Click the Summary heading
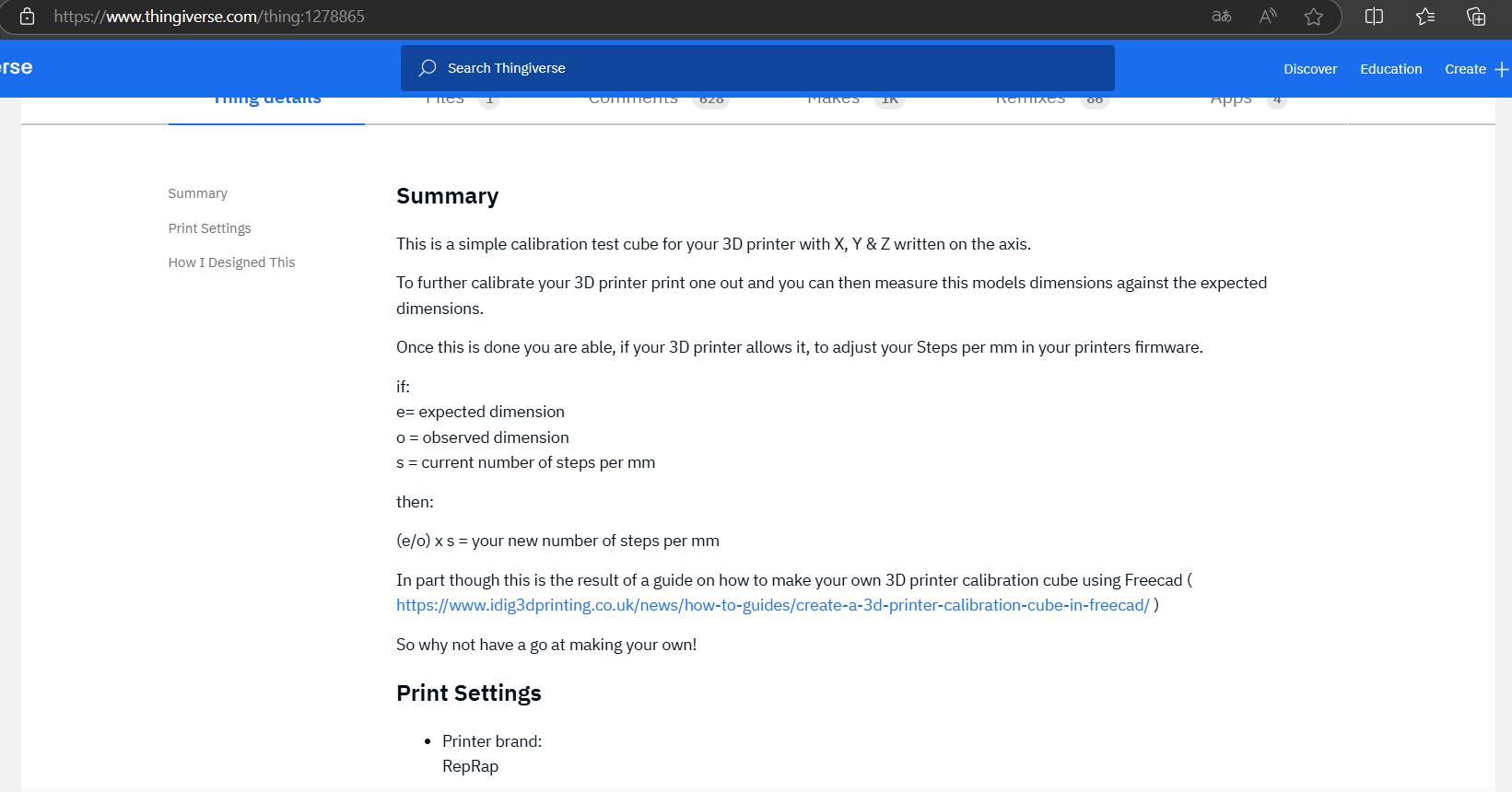Viewport: 1512px width, 792px height. [447, 196]
